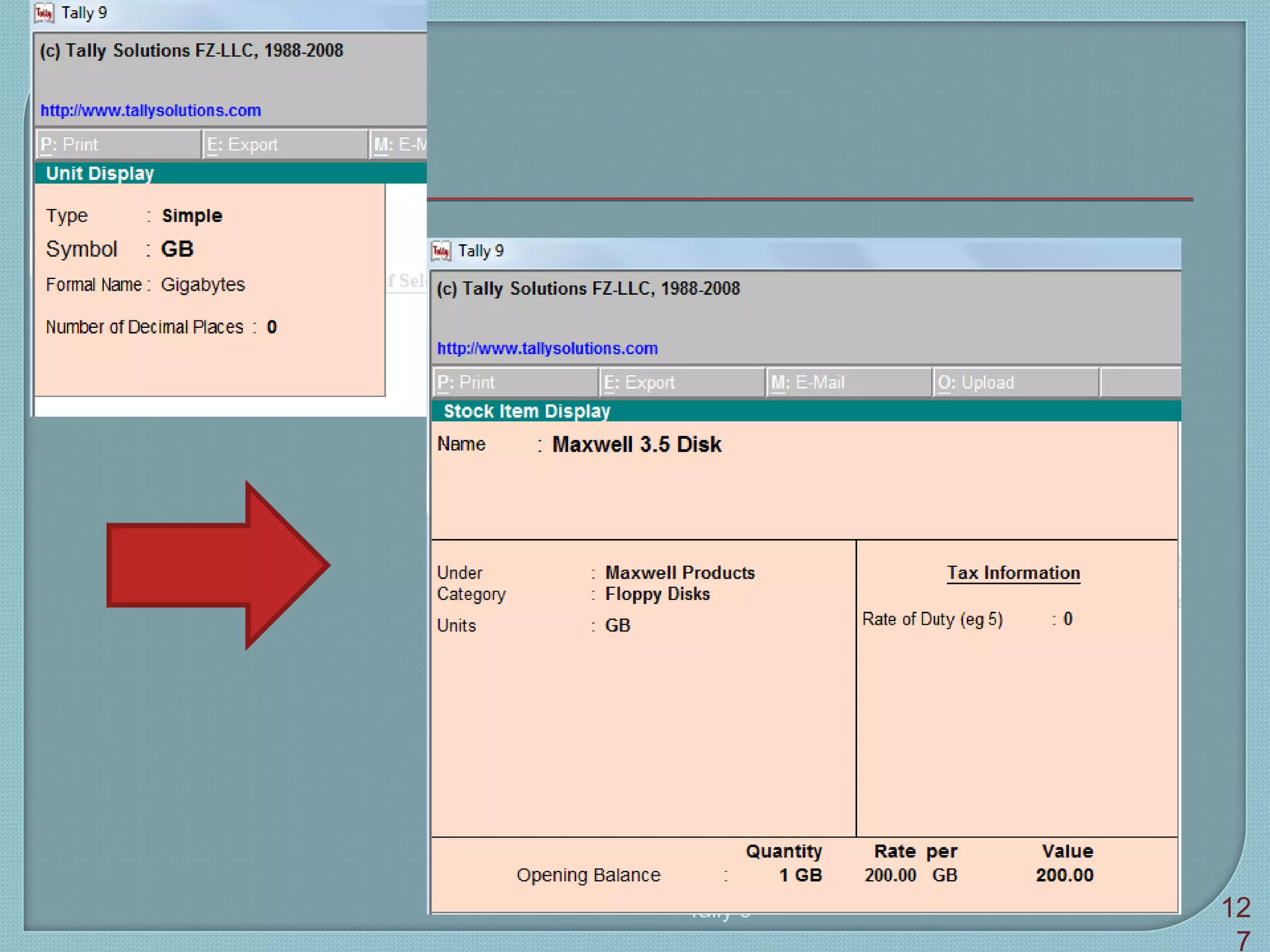Click the partially visible E-Mail button, left window
Image resolution: width=1270 pixels, height=952 pixels.
pyautogui.click(x=399, y=144)
